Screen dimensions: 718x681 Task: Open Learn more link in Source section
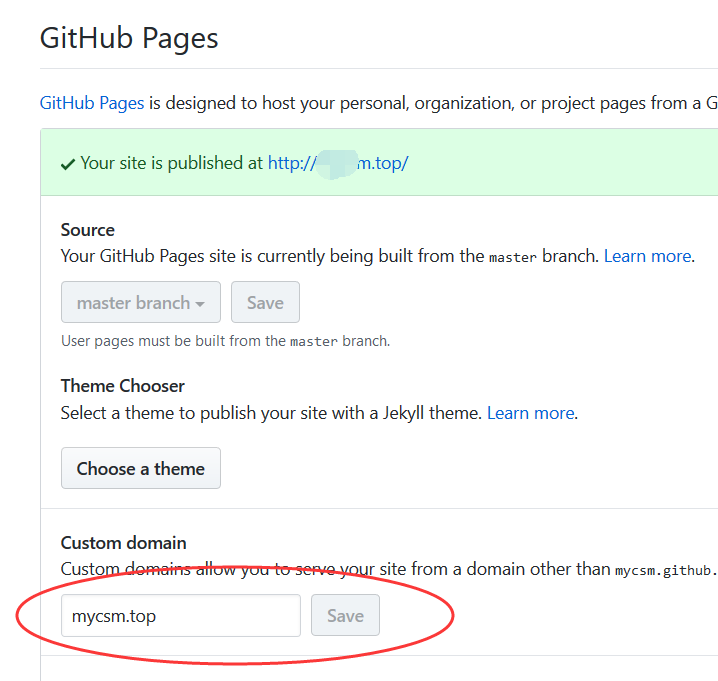click(x=647, y=256)
